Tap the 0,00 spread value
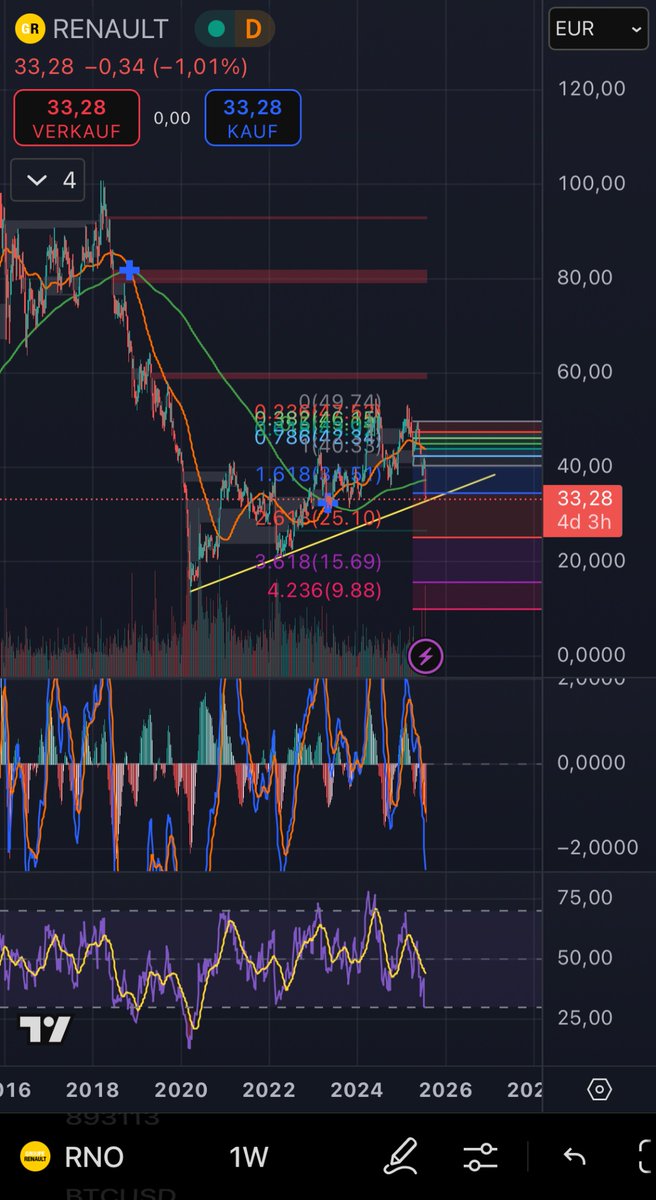The height and width of the screenshot is (1200, 656). [172, 118]
